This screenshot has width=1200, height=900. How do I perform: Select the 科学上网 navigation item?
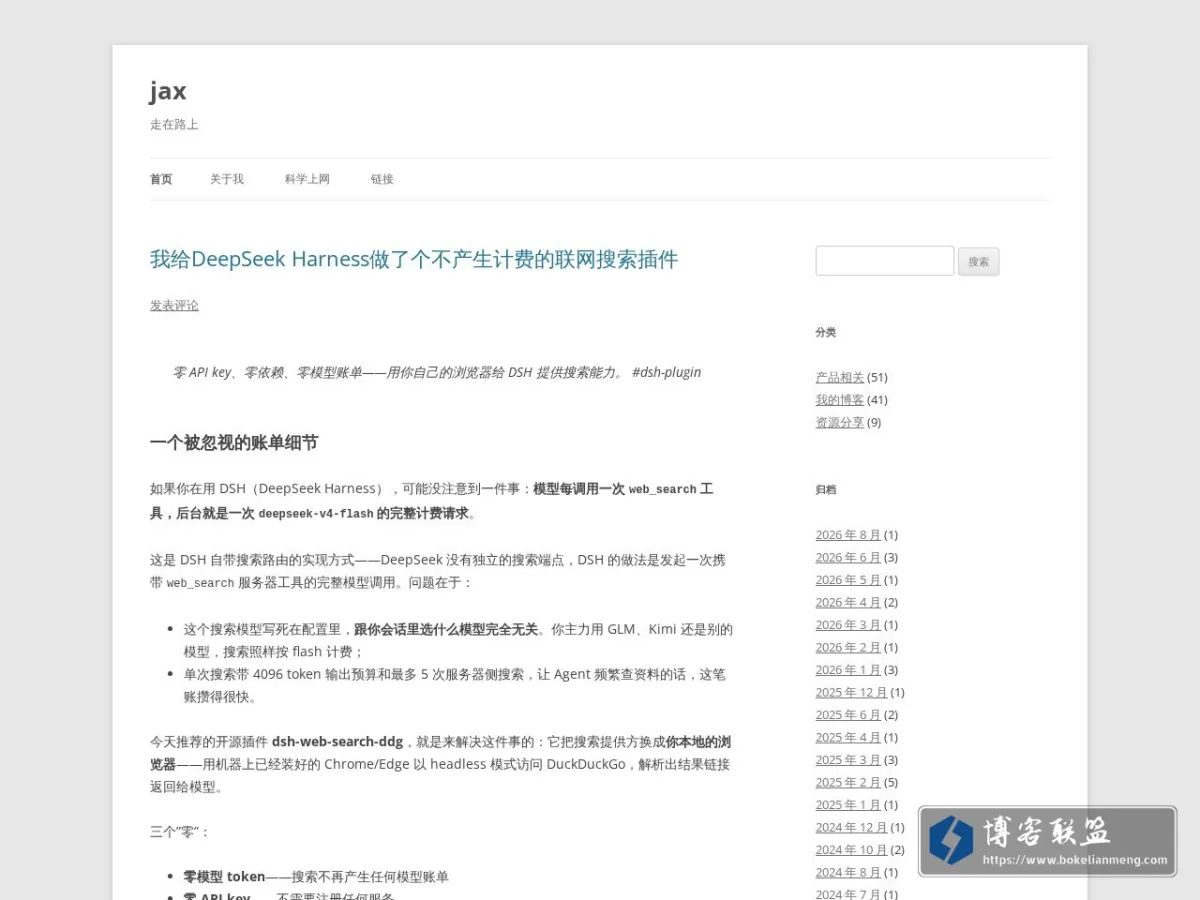click(x=307, y=179)
